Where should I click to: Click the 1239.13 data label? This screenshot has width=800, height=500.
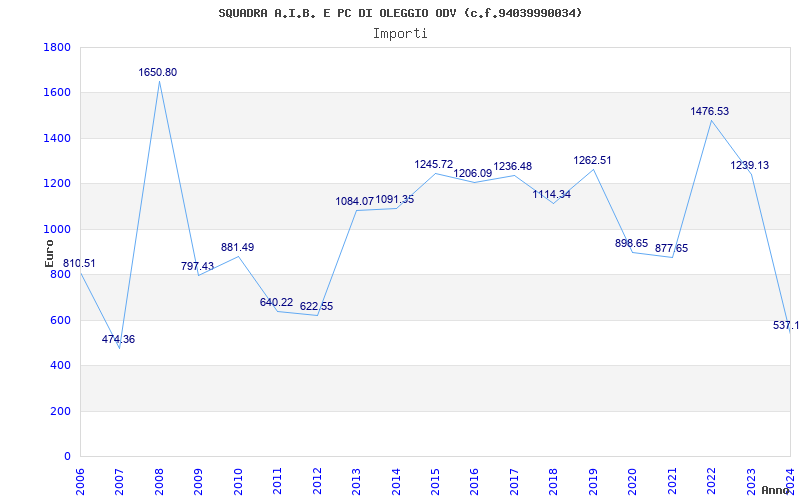pos(749,166)
